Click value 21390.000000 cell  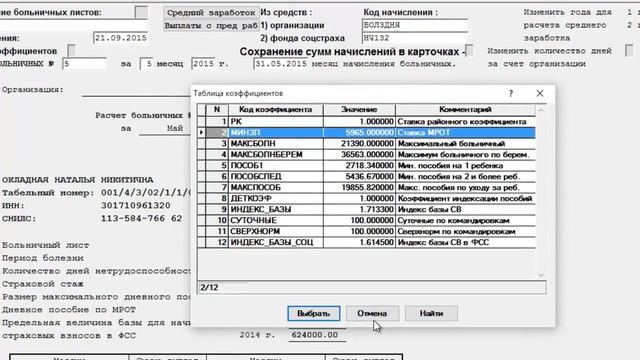tap(359, 144)
